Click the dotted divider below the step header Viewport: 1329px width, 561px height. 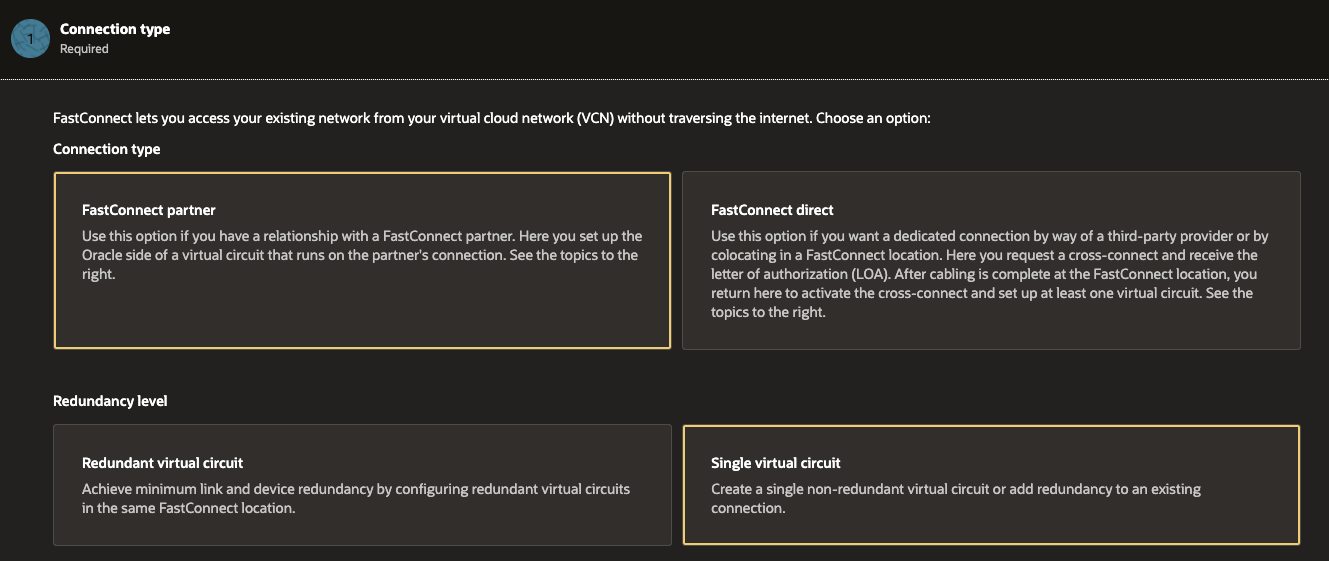click(664, 78)
